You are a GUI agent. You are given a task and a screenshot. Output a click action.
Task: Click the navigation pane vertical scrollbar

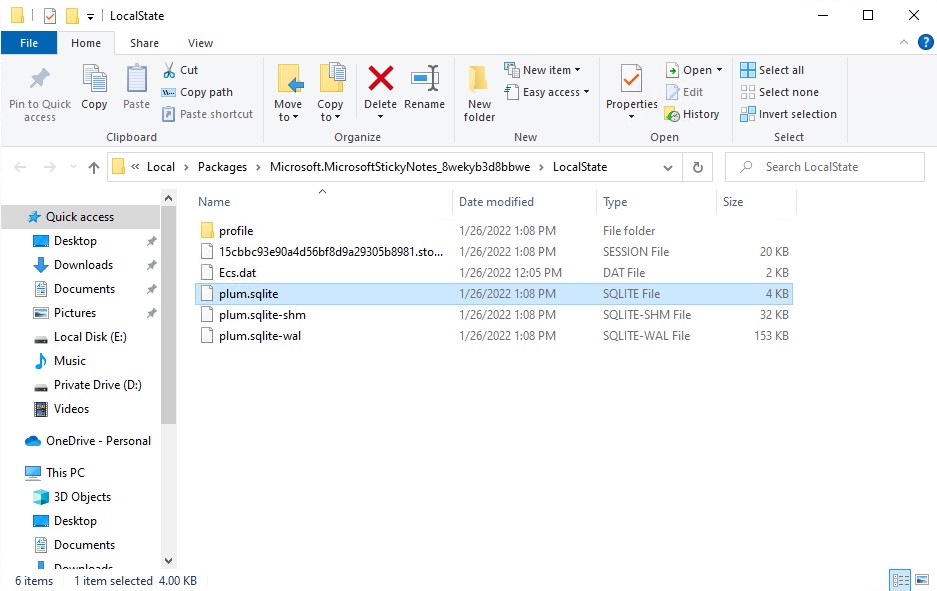(168, 300)
